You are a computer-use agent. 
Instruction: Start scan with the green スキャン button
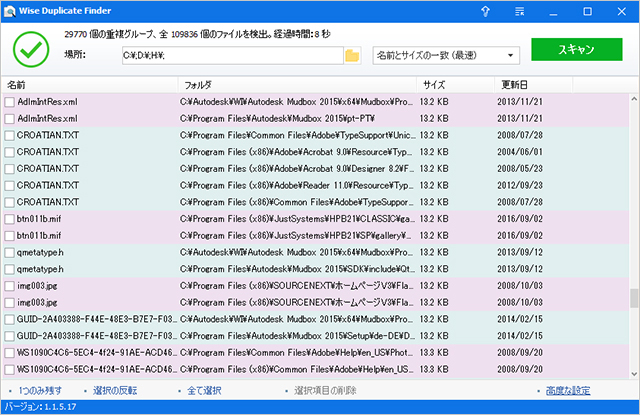577,49
